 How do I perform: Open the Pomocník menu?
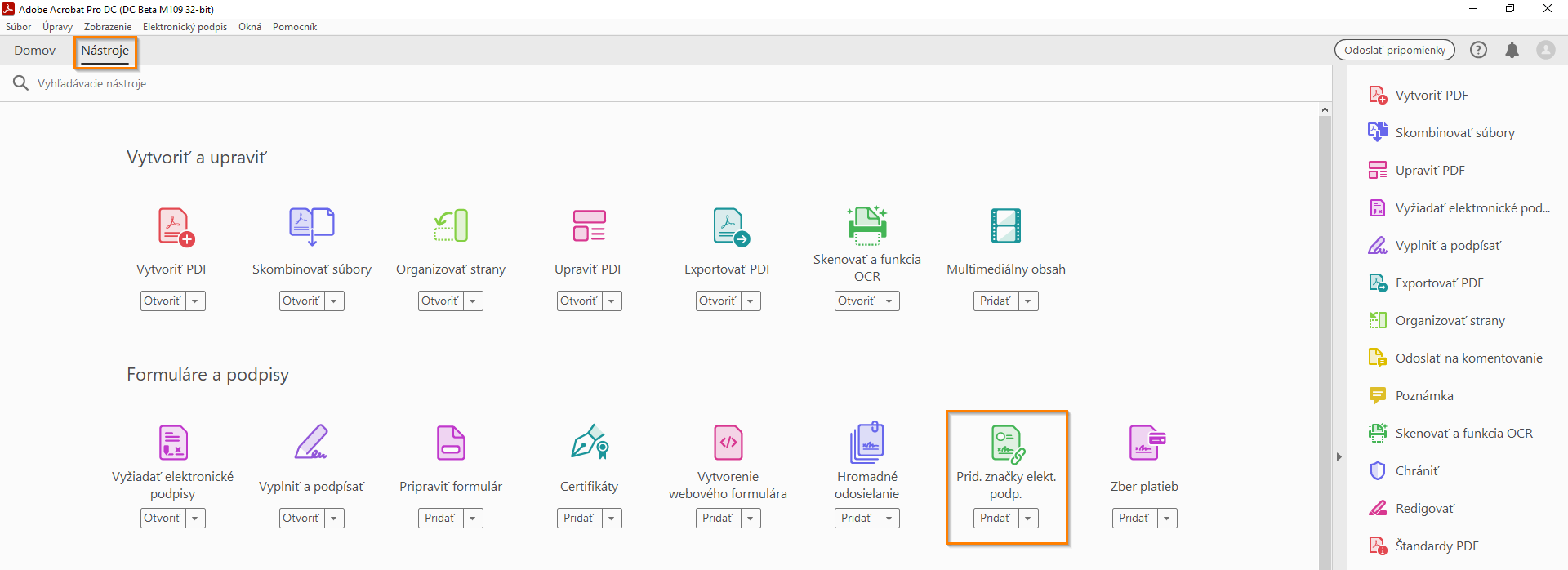point(295,27)
